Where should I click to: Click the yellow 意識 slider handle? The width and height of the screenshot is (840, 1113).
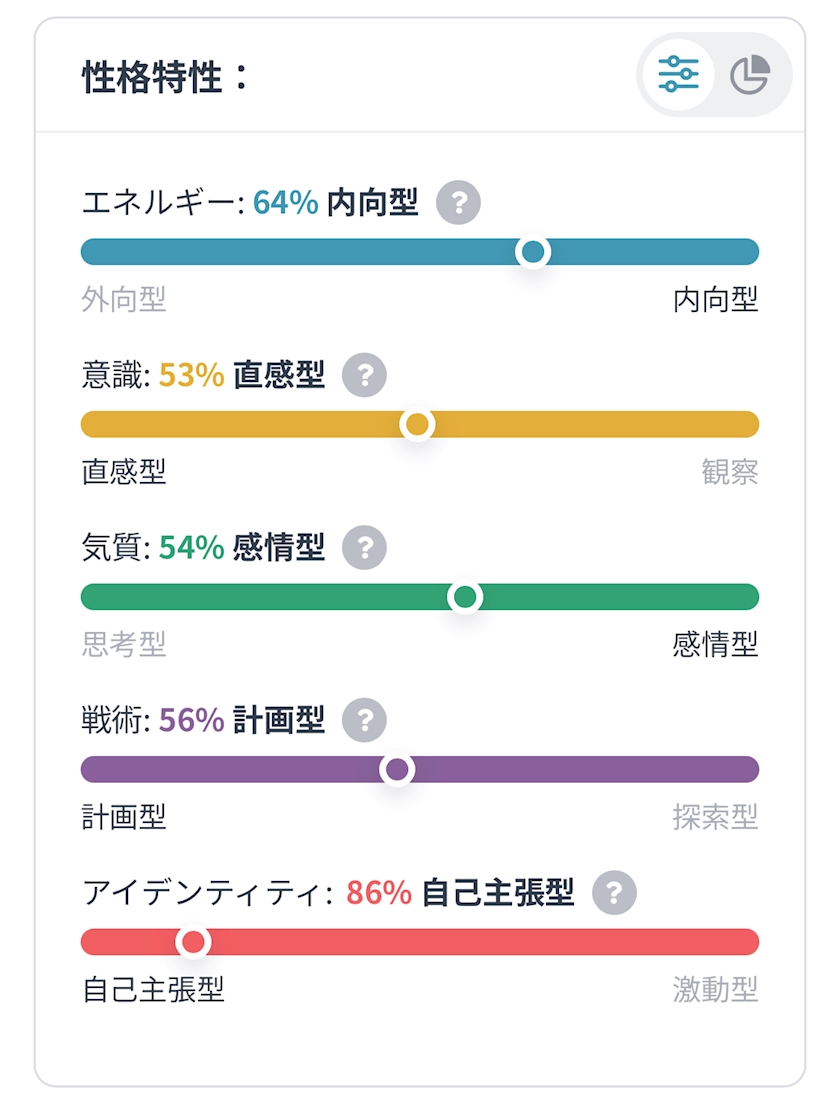pos(417,425)
